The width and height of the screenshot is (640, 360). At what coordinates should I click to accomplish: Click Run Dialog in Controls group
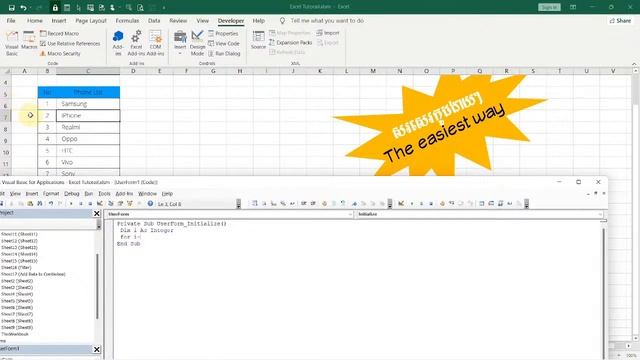click(x=224, y=53)
